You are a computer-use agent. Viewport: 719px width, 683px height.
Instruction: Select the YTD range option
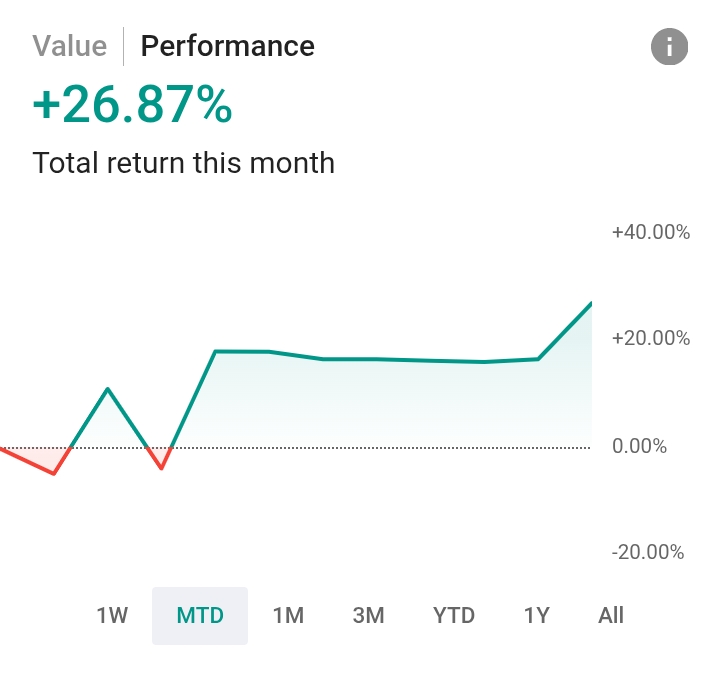point(454,615)
